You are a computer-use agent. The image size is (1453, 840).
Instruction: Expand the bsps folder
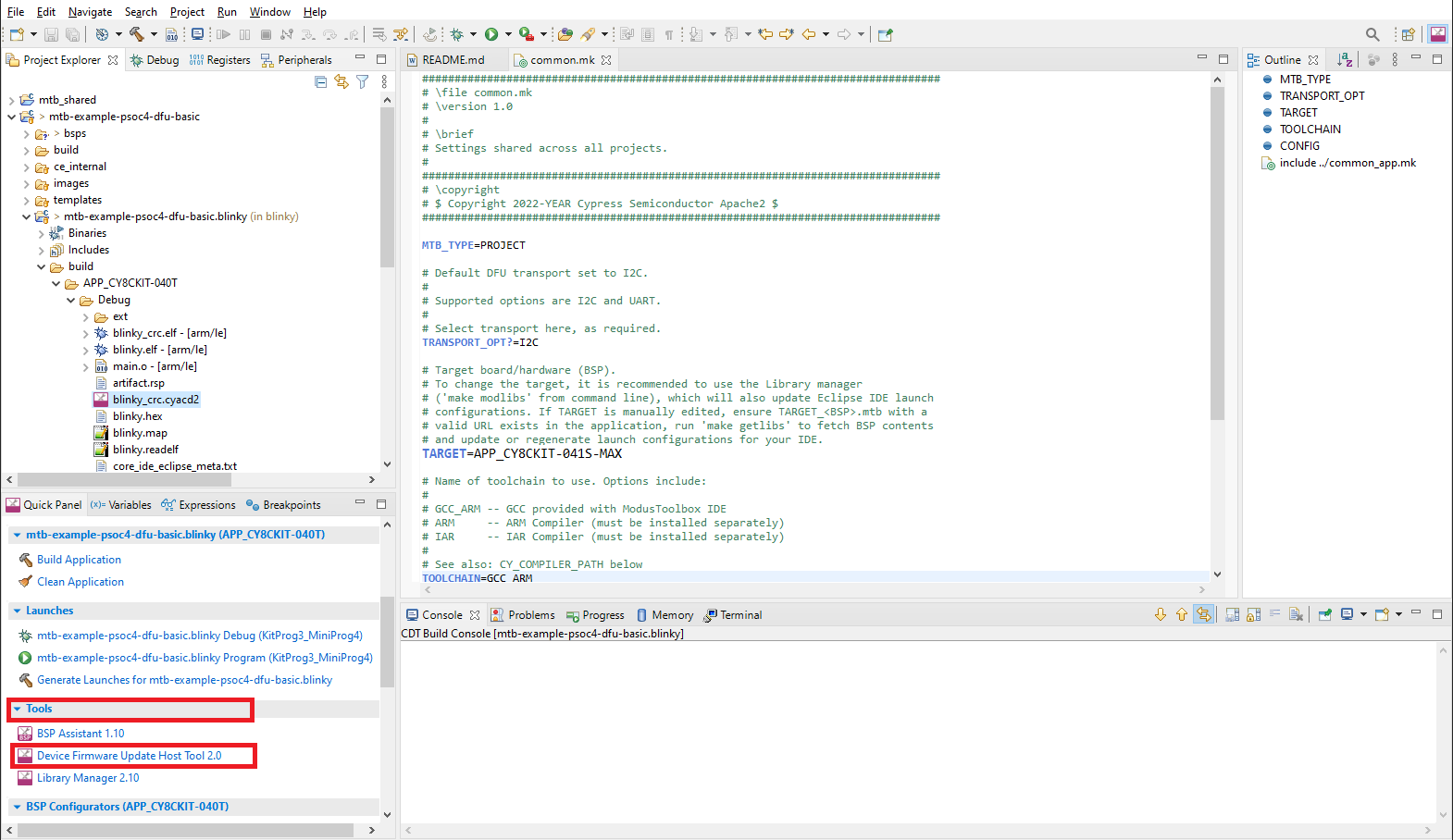pyautogui.click(x=26, y=134)
